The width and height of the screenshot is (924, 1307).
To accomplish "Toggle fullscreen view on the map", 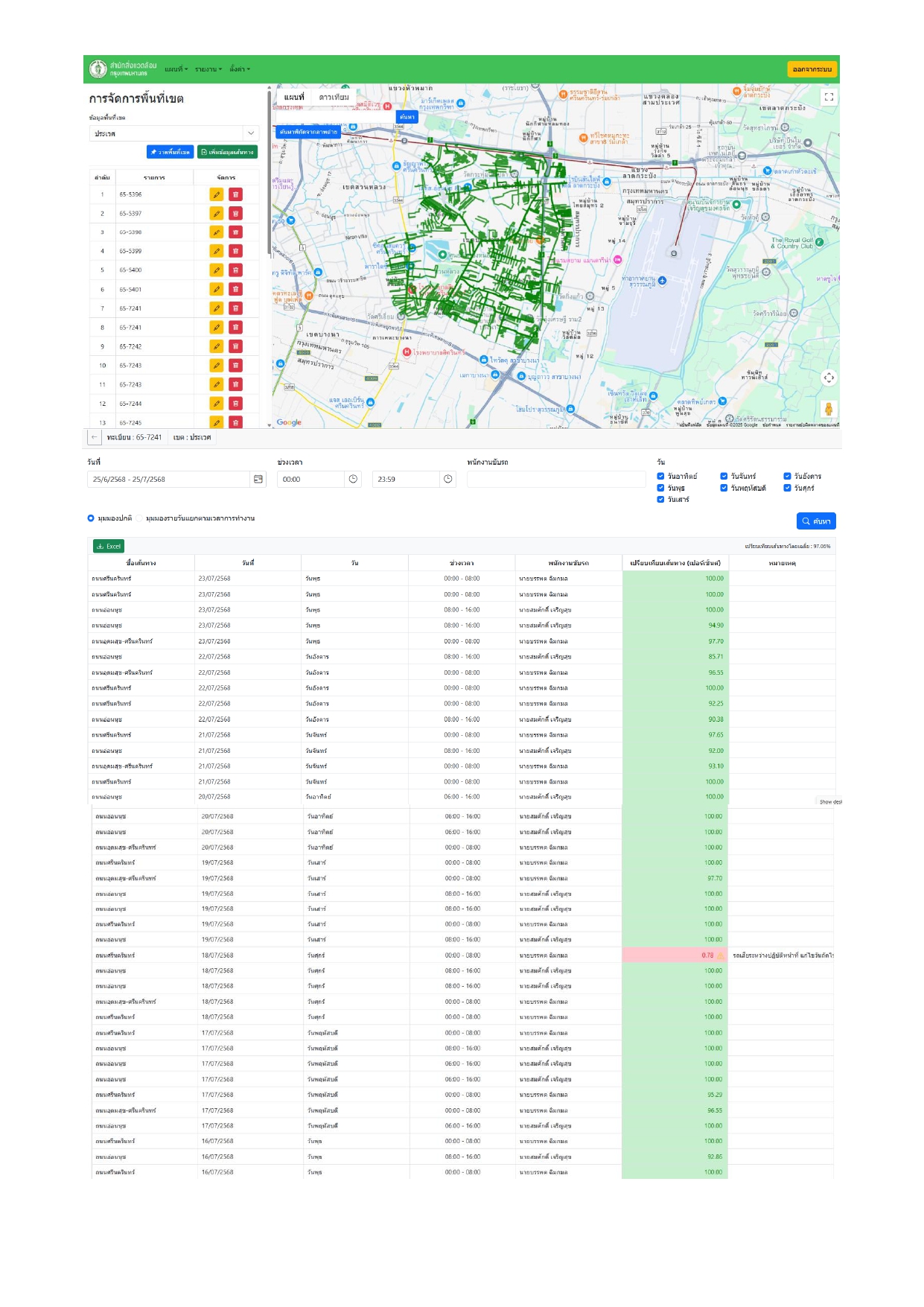I will pyautogui.click(x=829, y=97).
